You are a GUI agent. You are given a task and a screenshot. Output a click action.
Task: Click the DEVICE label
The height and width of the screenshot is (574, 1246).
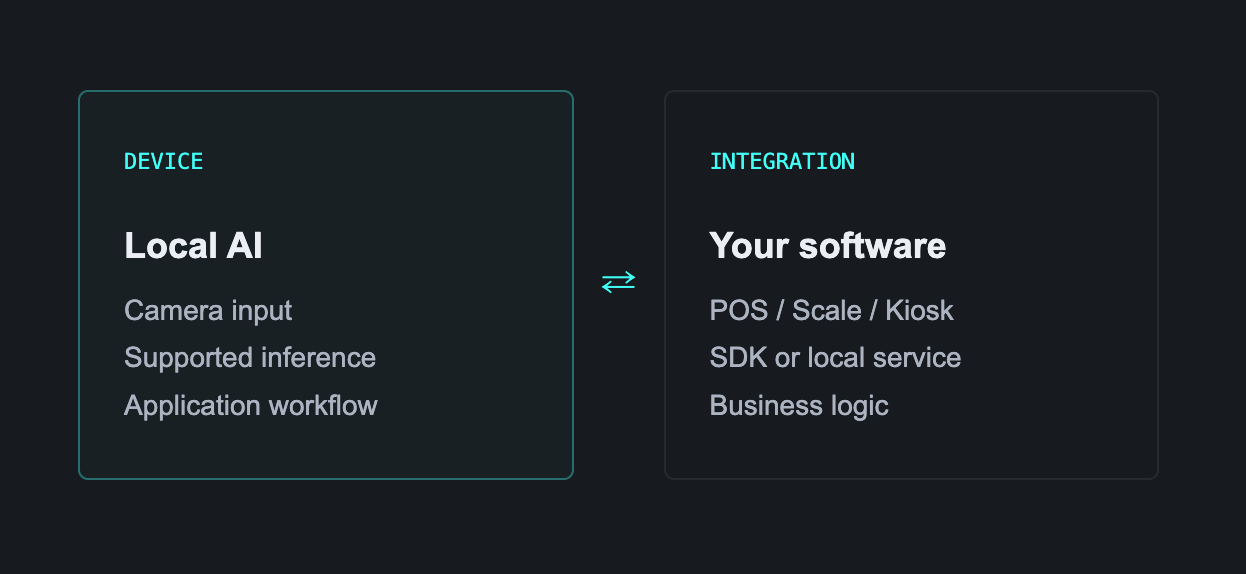[x=164, y=161]
